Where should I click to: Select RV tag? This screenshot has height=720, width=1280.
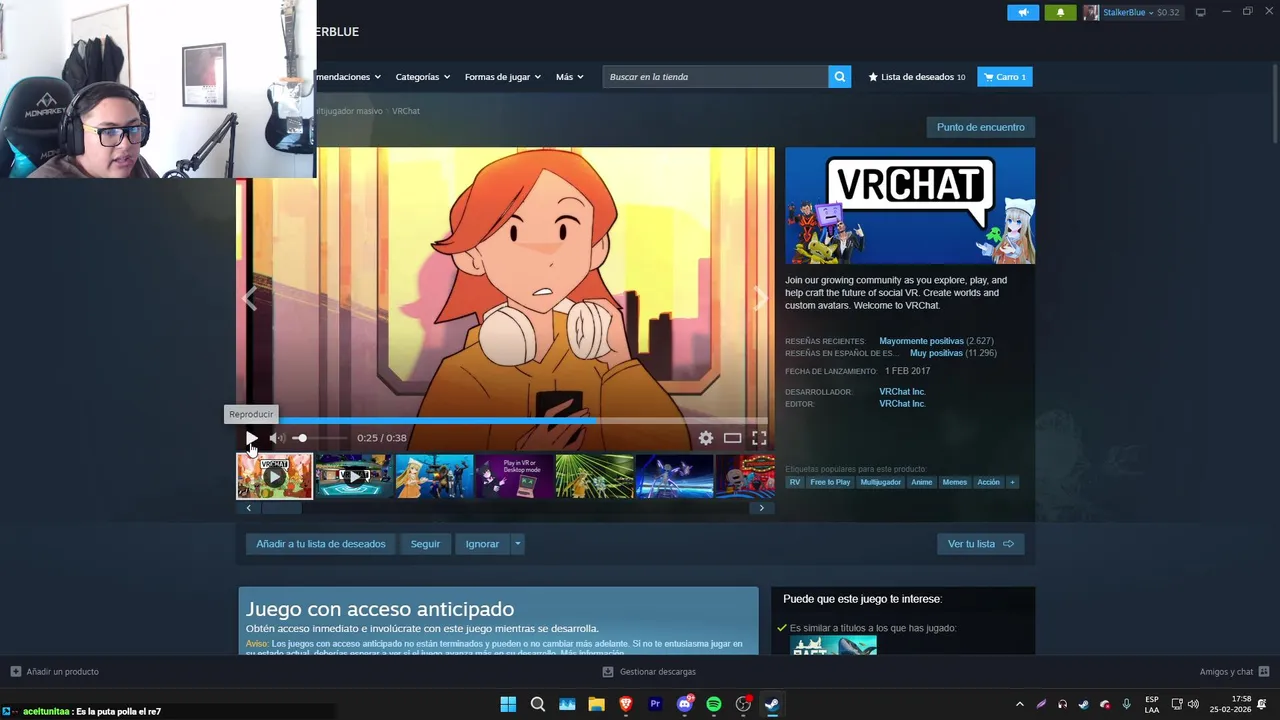tap(795, 482)
